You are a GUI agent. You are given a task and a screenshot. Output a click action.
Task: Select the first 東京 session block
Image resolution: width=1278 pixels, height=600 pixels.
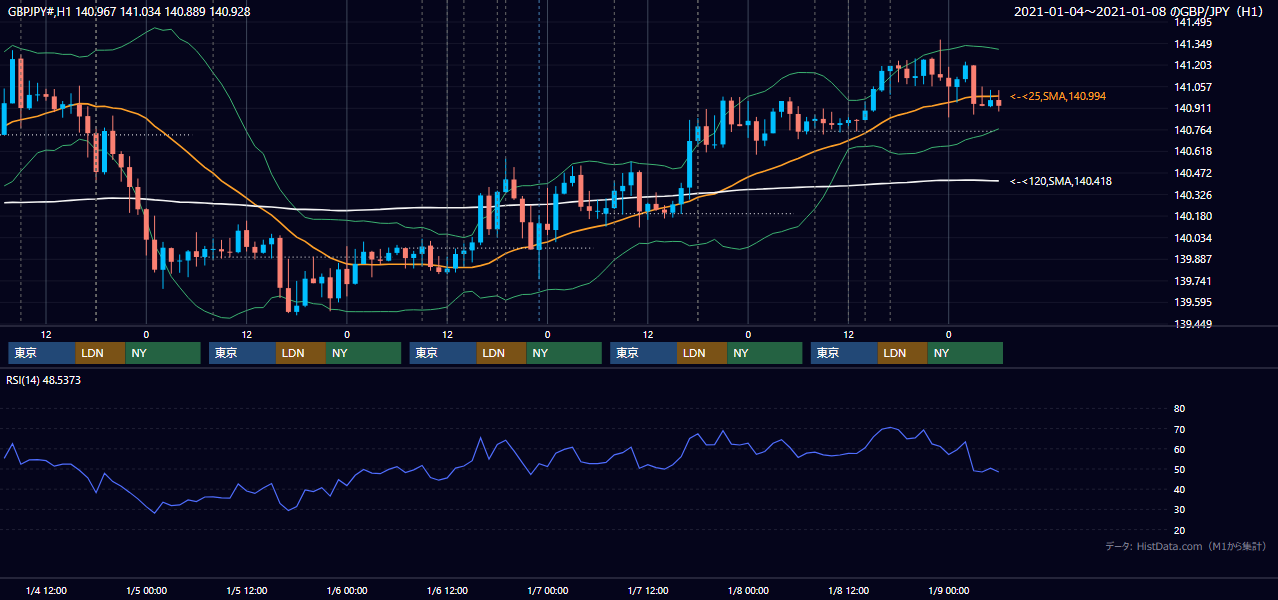pos(41,353)
